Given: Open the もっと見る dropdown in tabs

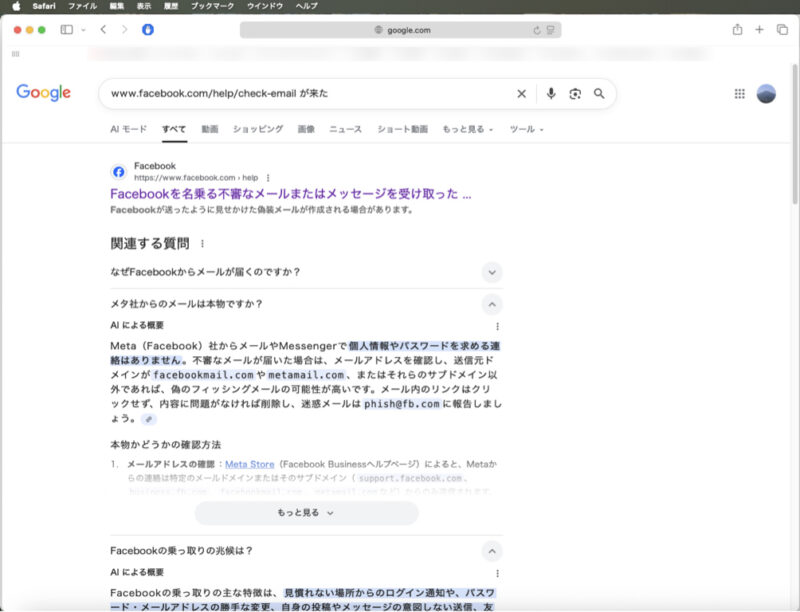Looking at the screenshot, I should coord(468,130).
